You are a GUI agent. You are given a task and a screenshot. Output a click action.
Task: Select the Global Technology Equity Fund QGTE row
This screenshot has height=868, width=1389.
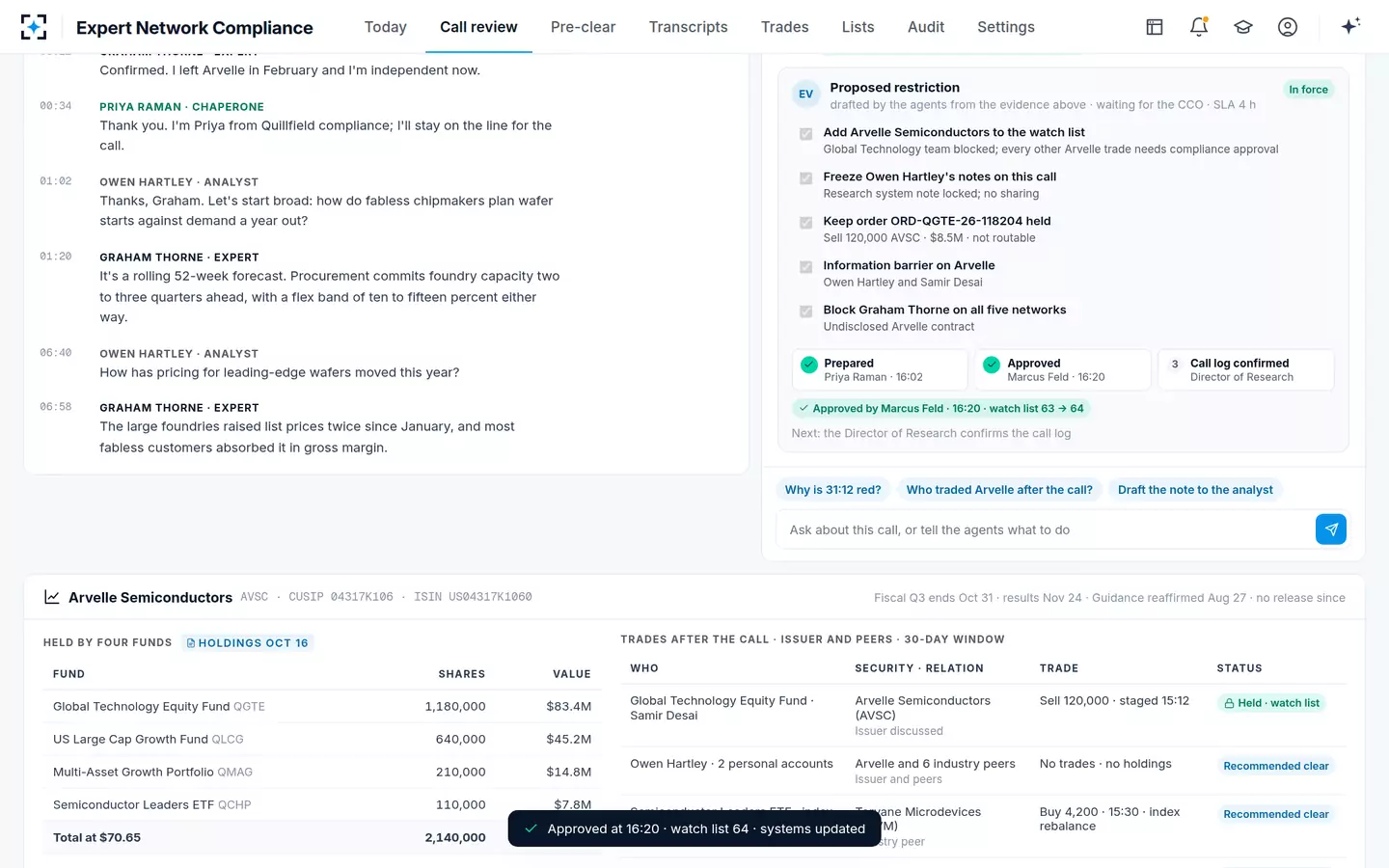322,707
